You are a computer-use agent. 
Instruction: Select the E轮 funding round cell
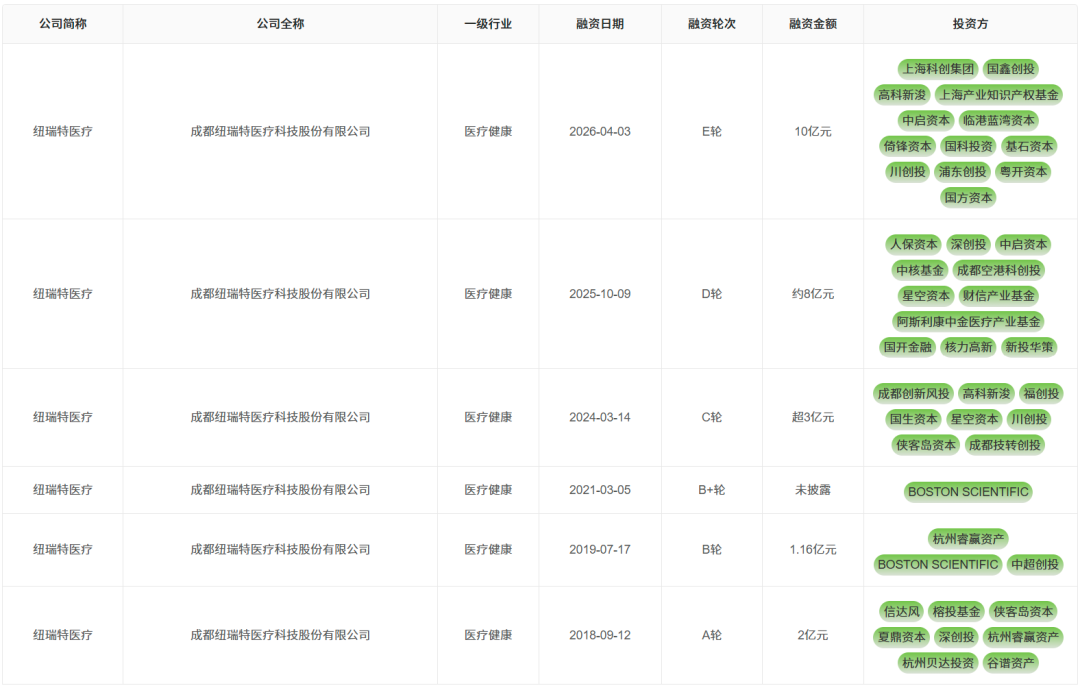tap(710, 131)
